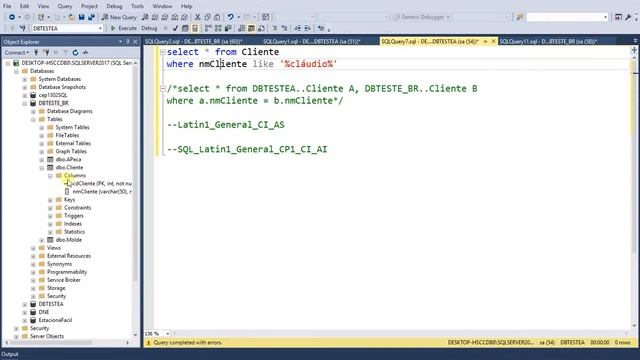Click the Increase Indent icon
Viewport: 640px width, 360px height.
(x=307, y=28)
